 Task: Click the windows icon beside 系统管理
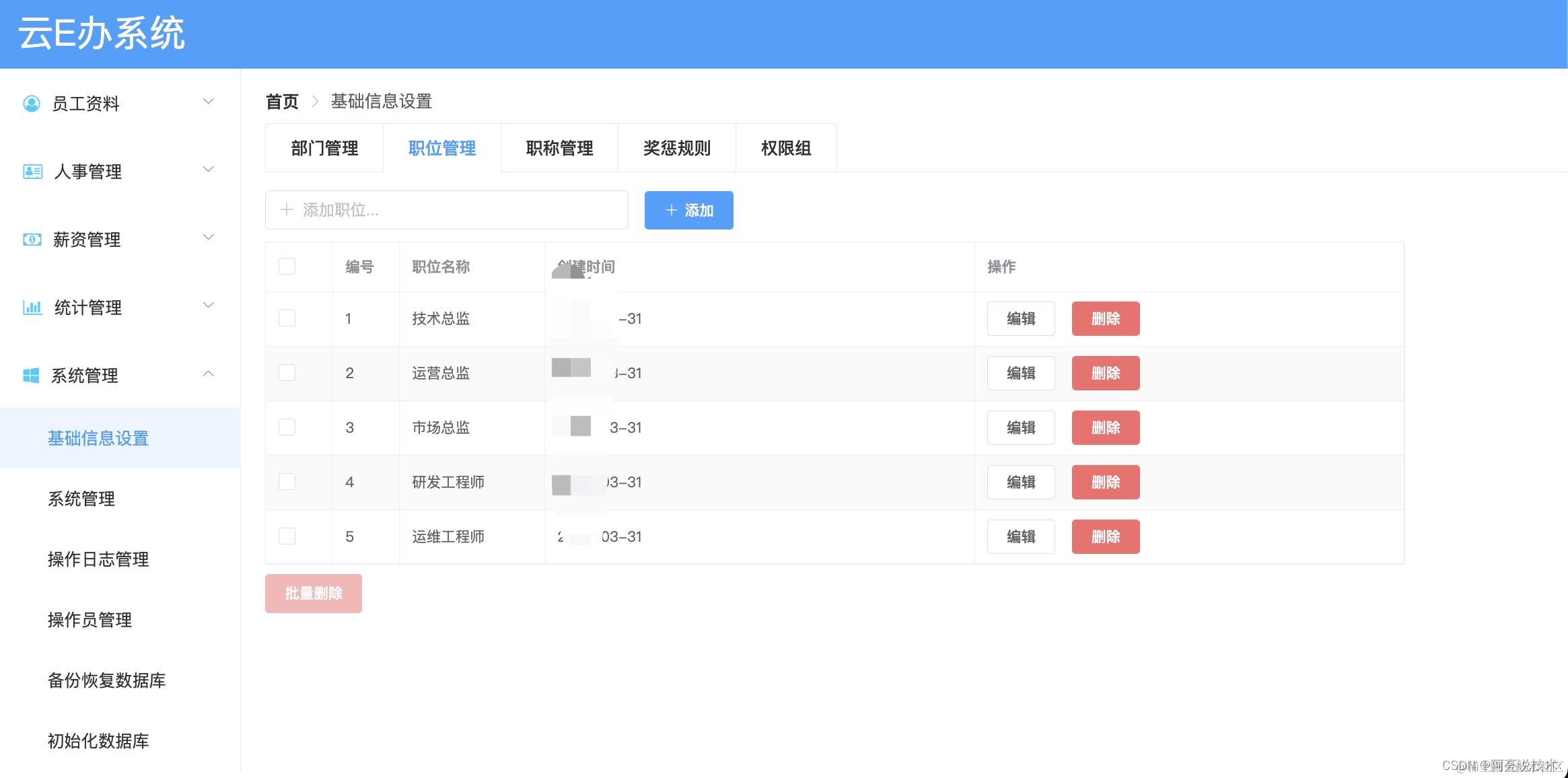click(31, 376)
